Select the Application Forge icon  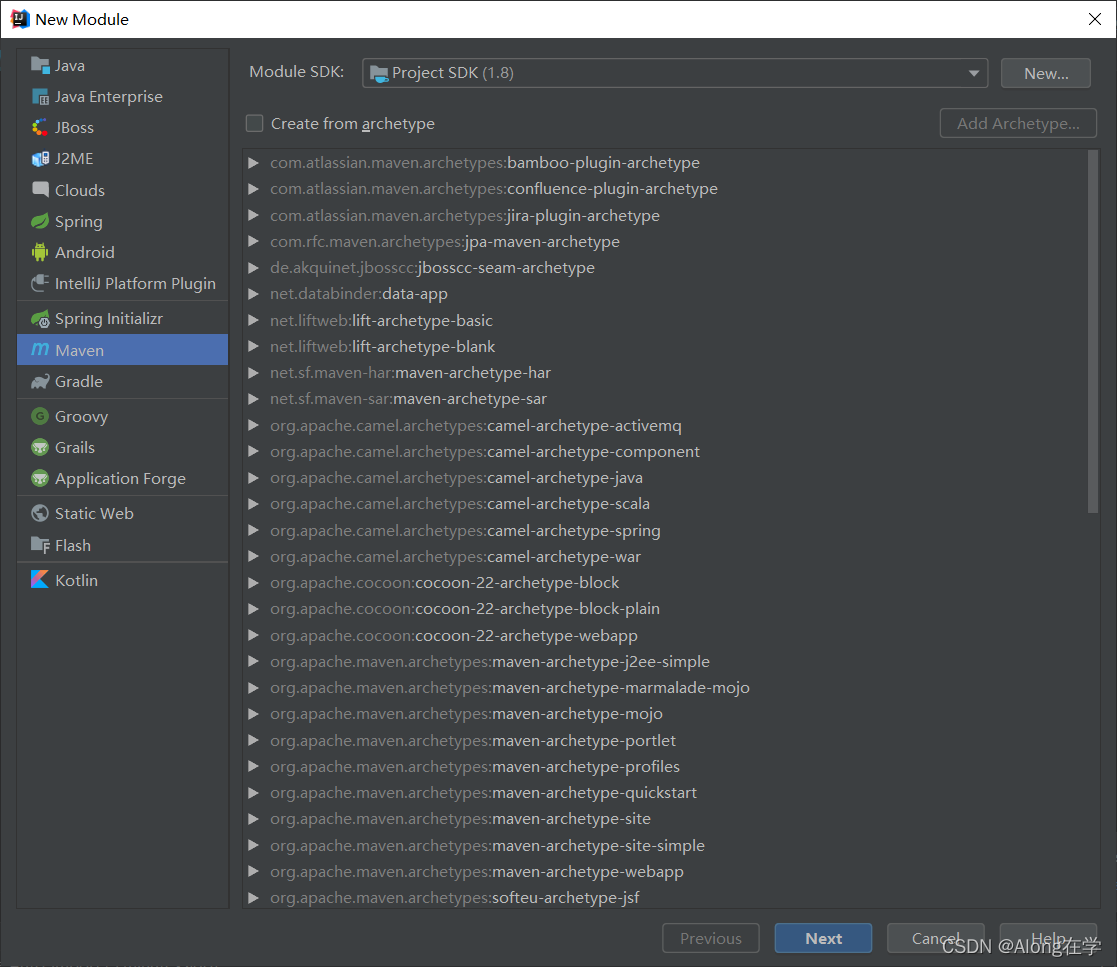(x=40, y=478)
